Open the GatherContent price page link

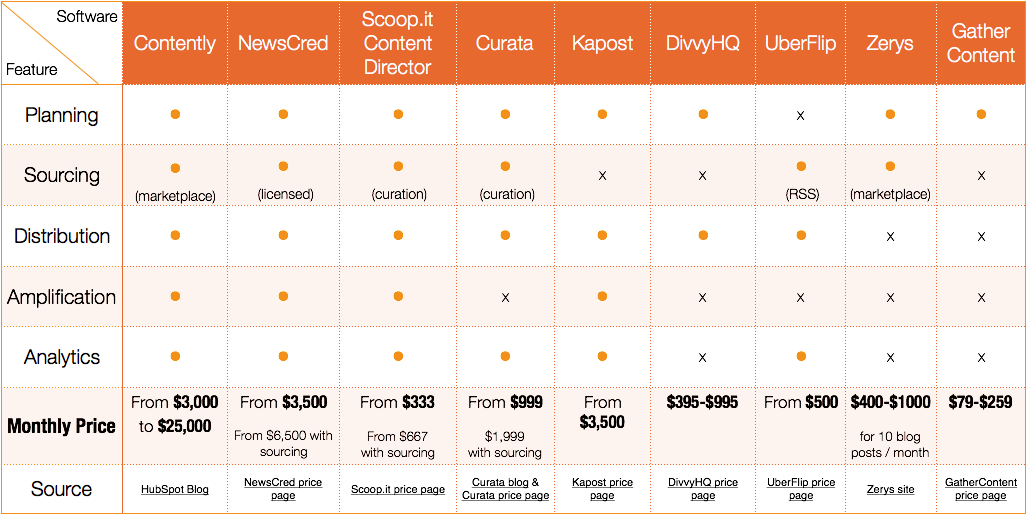pyautogui.click(x=981, y=489)
